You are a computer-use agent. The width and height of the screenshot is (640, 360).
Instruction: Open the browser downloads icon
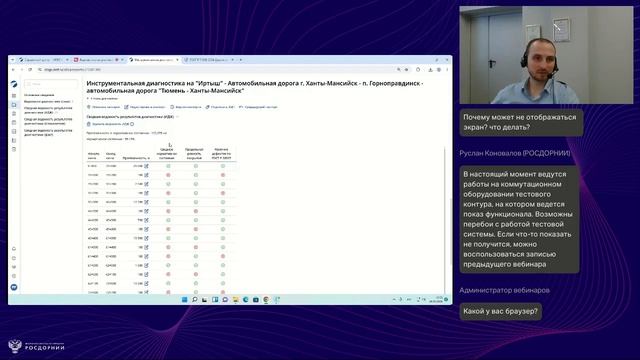[430, 70]
